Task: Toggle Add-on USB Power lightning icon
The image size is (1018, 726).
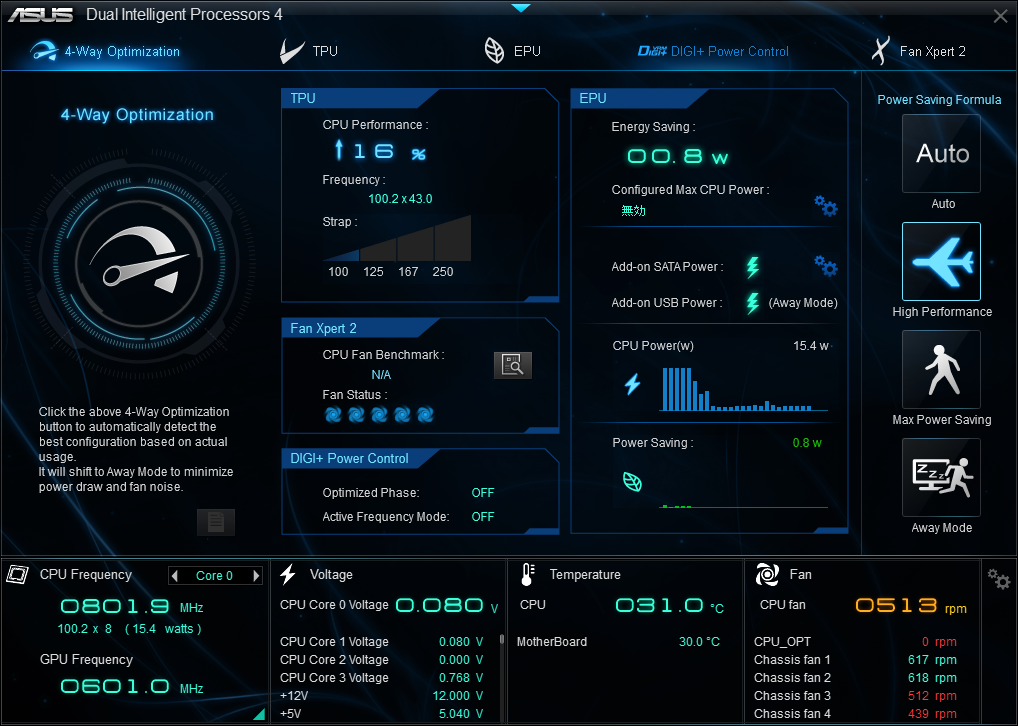Action: tap(752, 303)
